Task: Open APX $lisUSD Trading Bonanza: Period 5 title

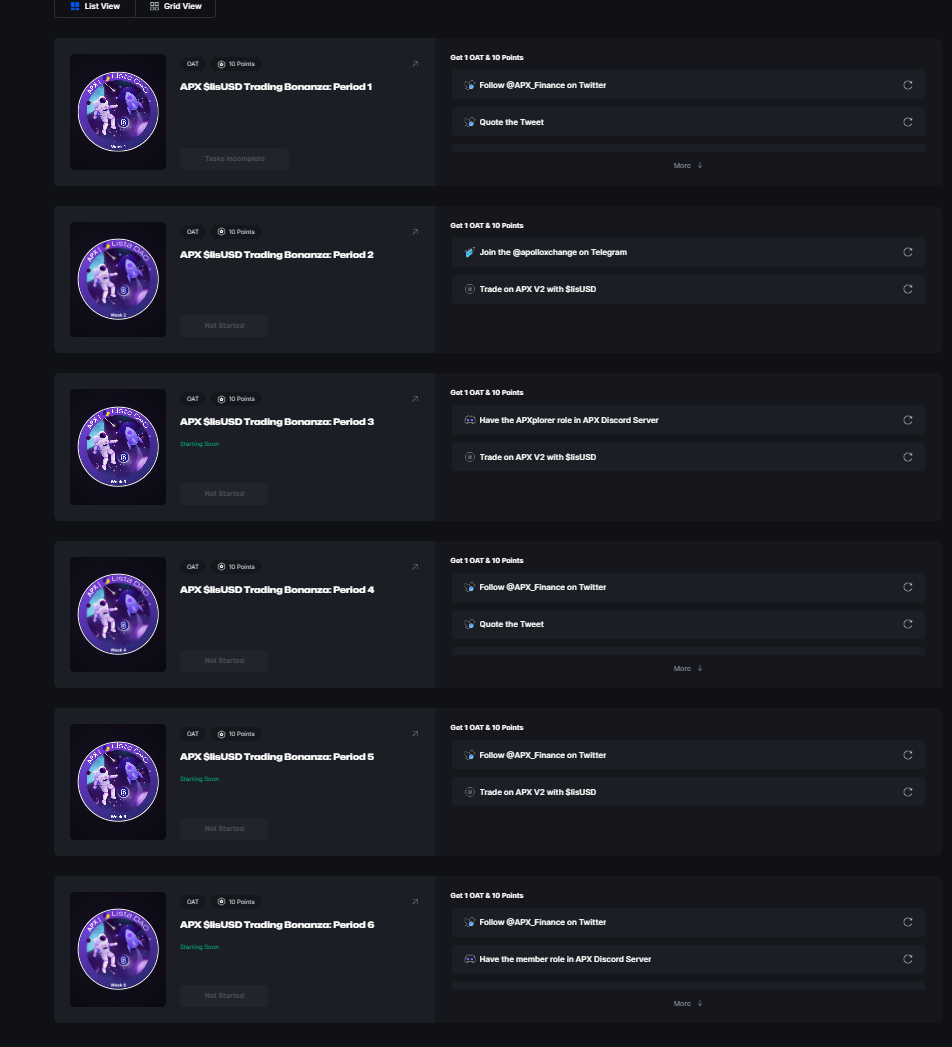Action: click(276, 757)
